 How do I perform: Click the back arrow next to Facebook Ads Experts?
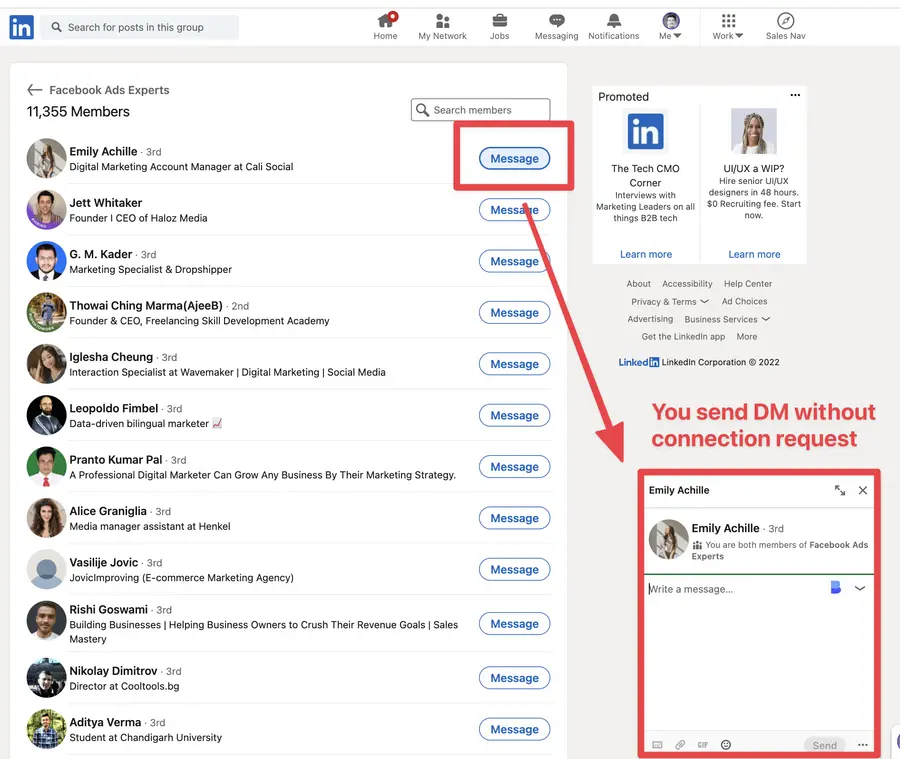coord(35,89)
